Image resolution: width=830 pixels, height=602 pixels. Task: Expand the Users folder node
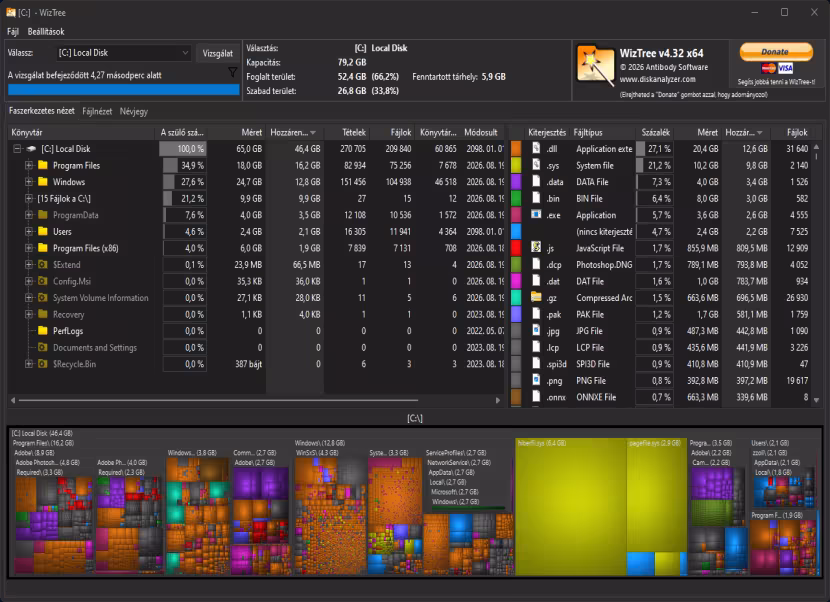(x=29, y=231)
